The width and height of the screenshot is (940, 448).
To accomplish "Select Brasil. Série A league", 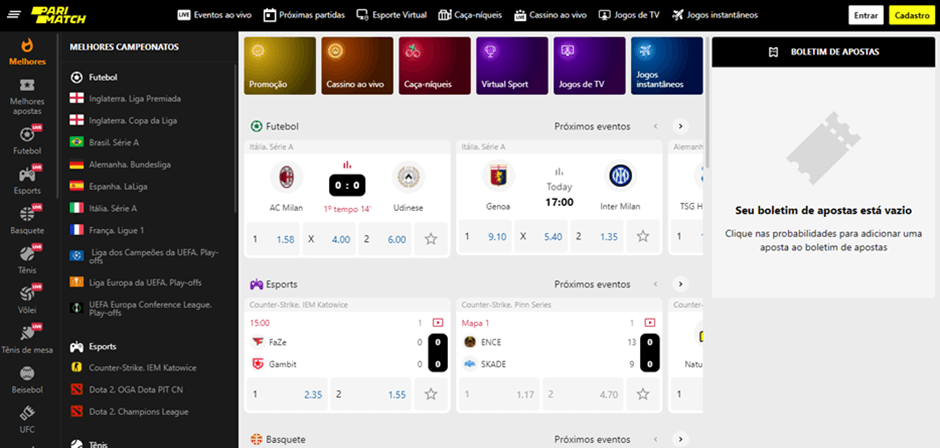I will 113,142.
